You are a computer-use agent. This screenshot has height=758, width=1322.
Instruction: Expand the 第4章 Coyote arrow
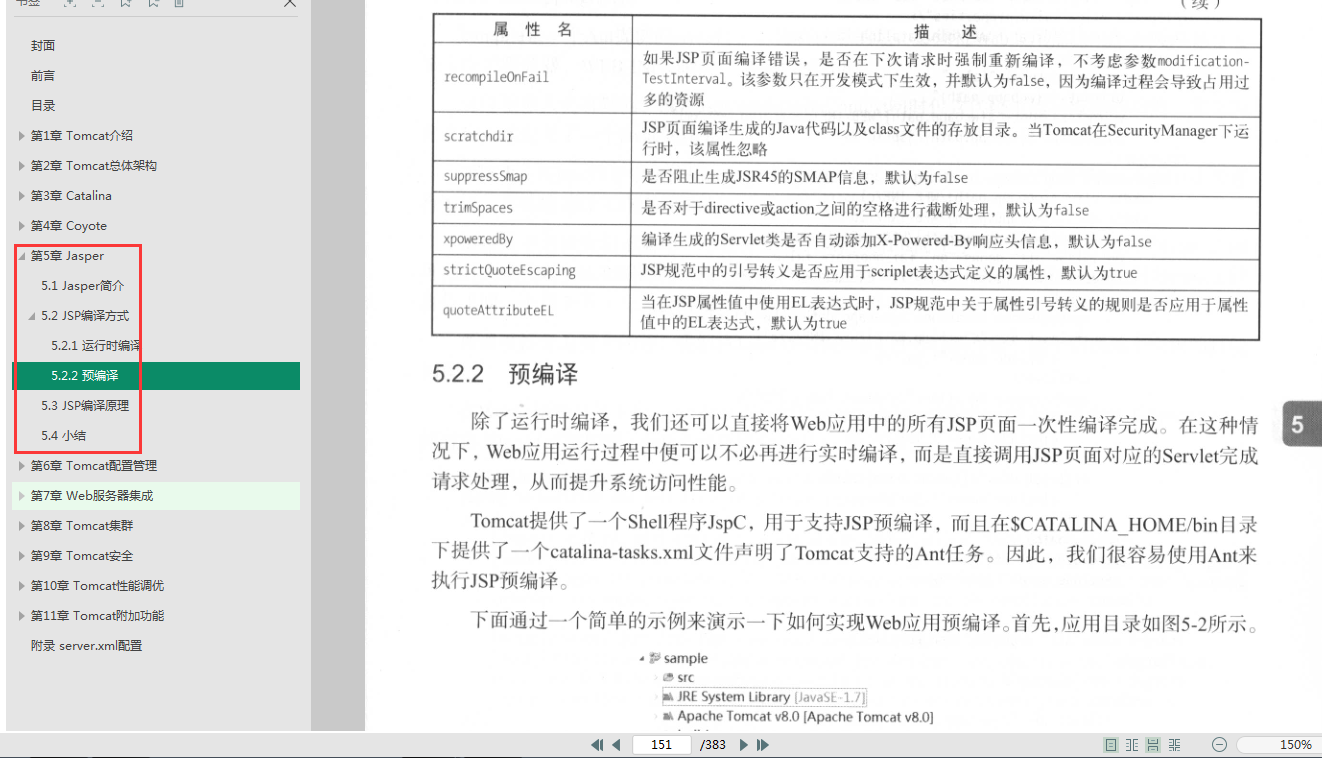coord(22,226)
